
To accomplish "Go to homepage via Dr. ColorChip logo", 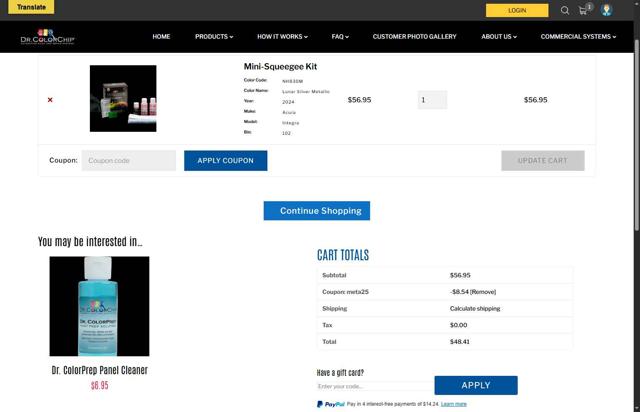I will click(x=47, y=36).
